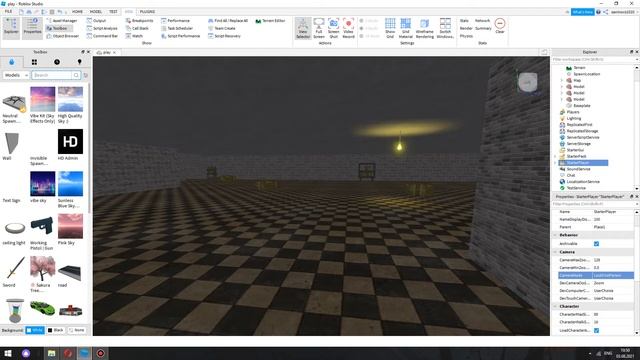Screen dimensions: 640x360
Task: Show Render stats
Action: point(466,28)
